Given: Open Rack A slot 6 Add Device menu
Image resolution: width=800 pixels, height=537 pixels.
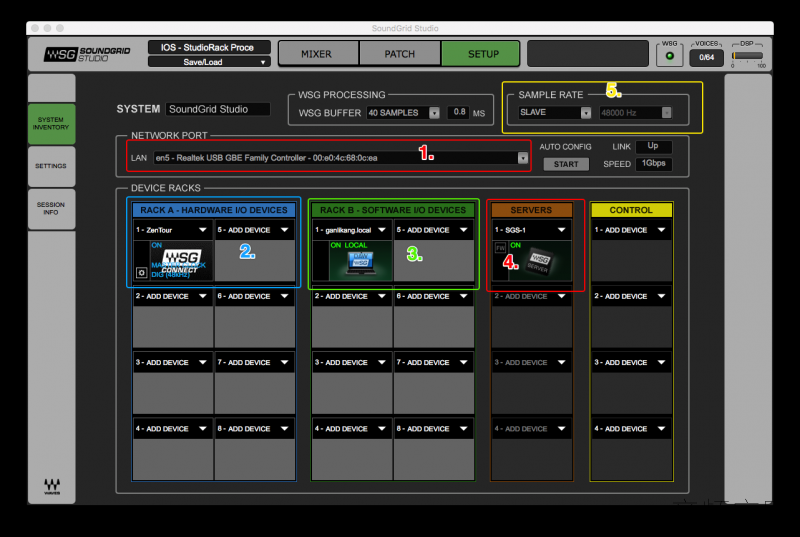Looking at the screenshot, I should click(254, 296).
